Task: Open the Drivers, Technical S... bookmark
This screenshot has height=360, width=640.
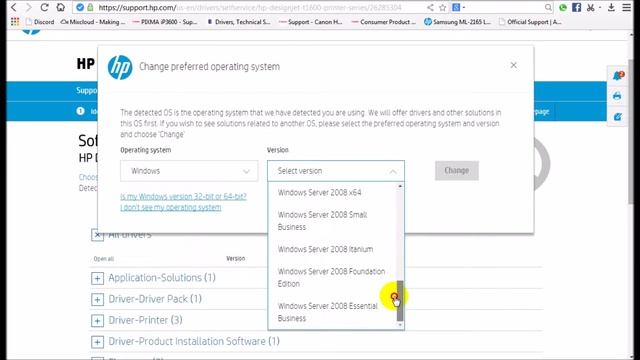Action: click(x=238, y=22)
